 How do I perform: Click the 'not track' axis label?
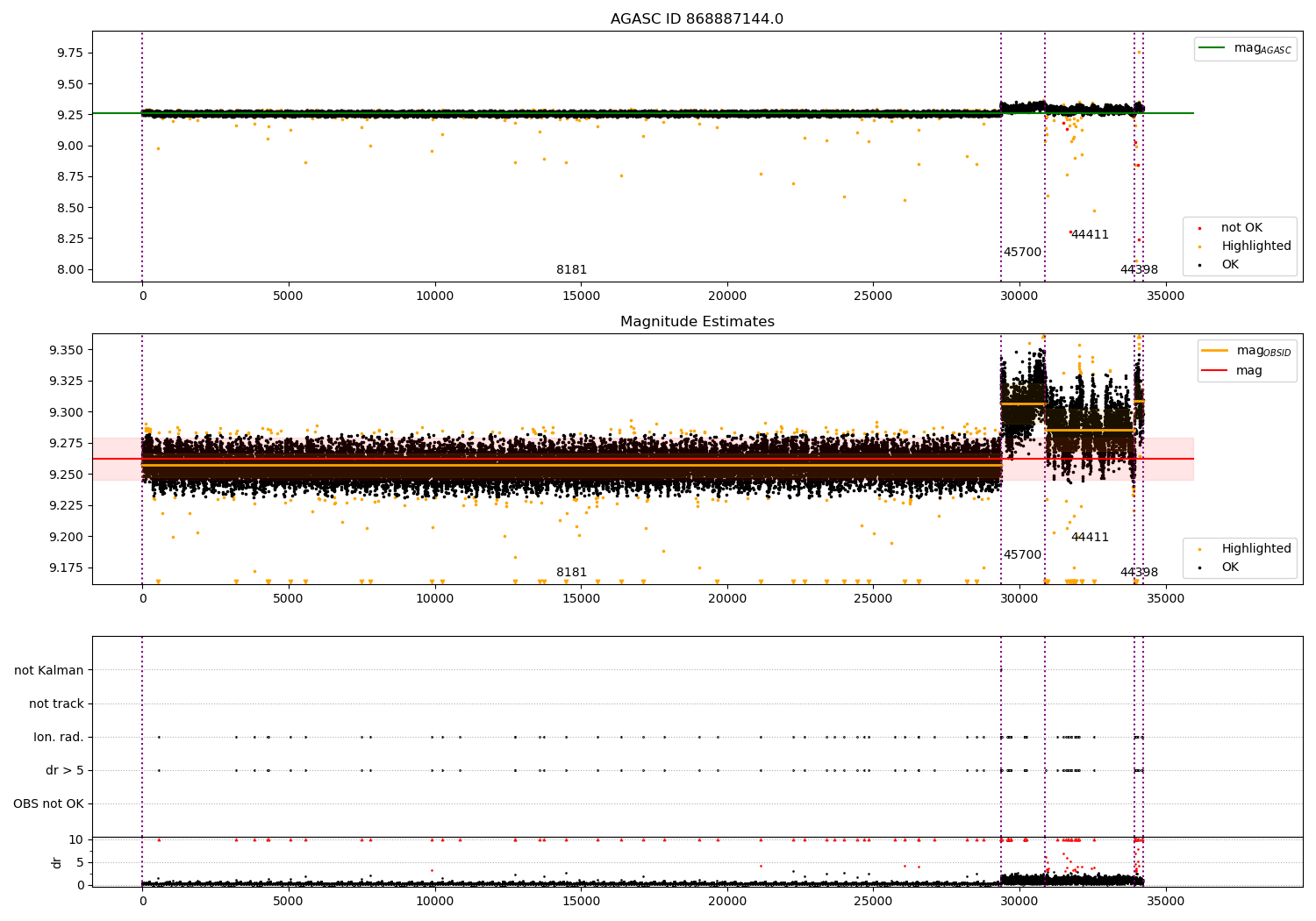[56, 703]
